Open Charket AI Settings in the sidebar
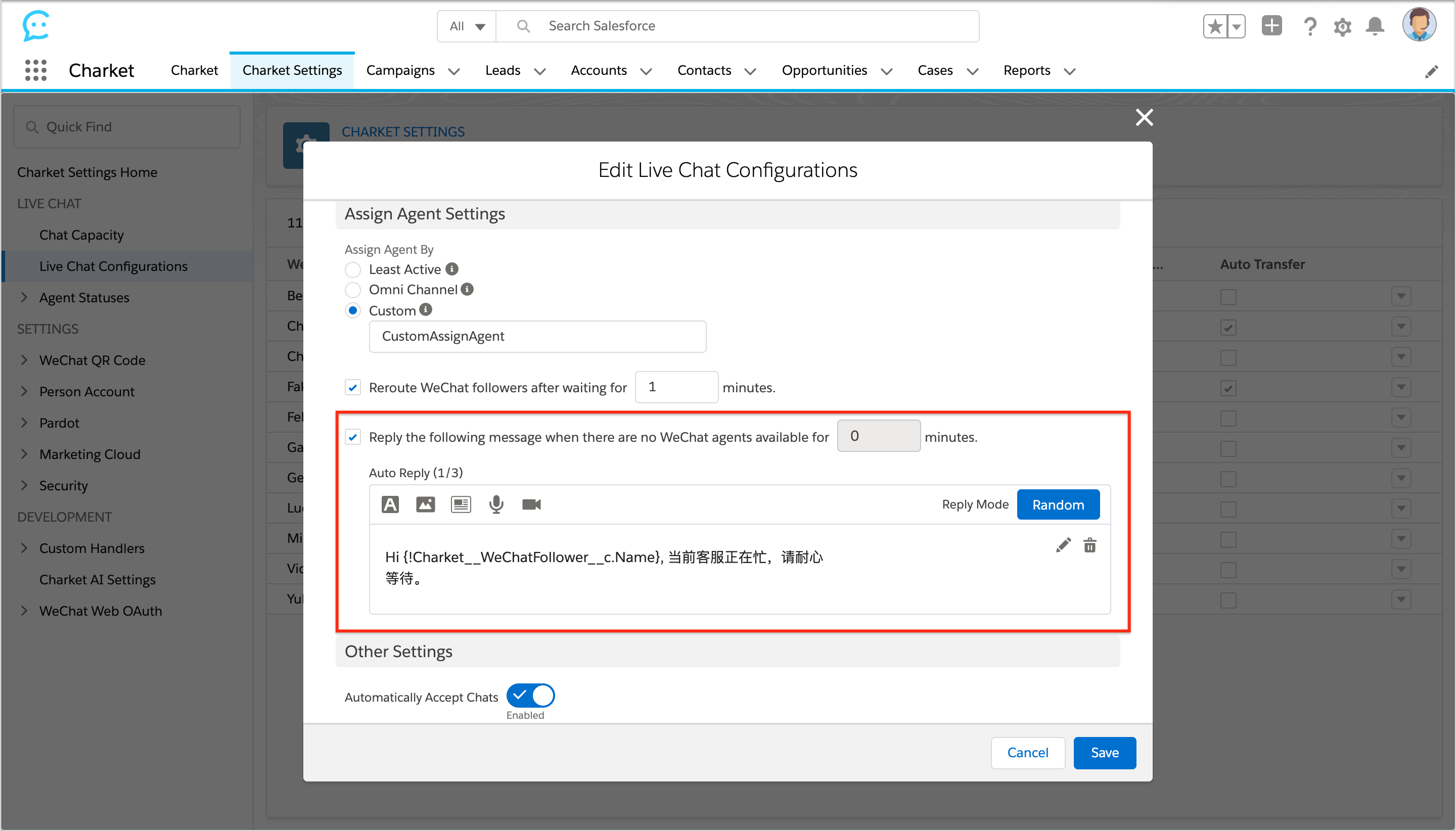 point(98,580)
